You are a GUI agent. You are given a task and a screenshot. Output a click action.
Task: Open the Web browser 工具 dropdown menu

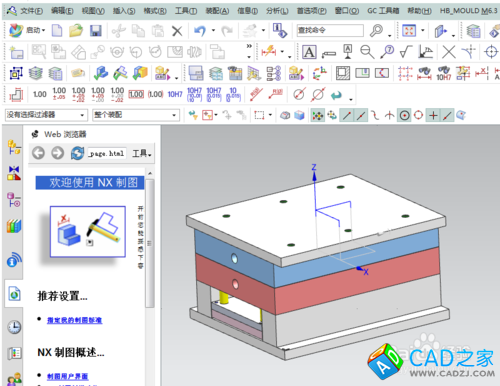142,153
